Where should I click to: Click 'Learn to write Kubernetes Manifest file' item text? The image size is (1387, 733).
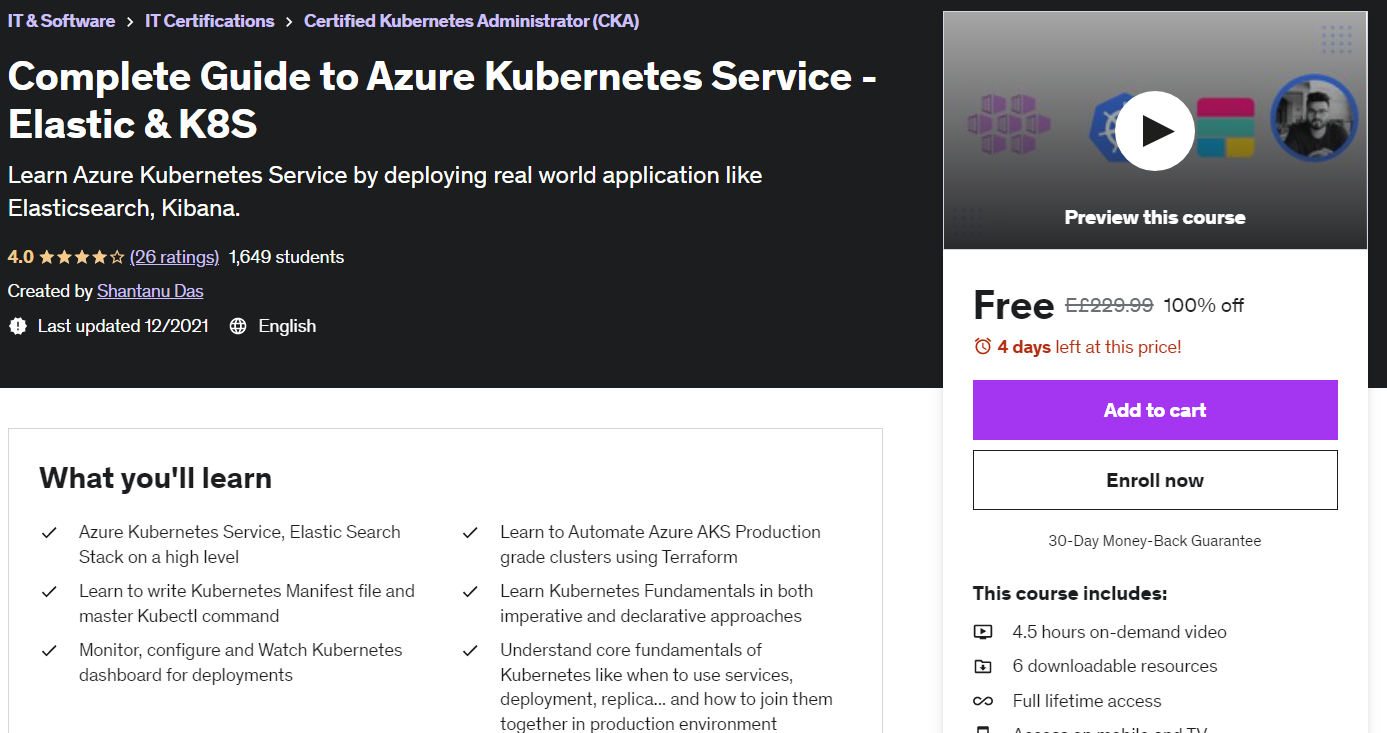[x=247, y=603]
